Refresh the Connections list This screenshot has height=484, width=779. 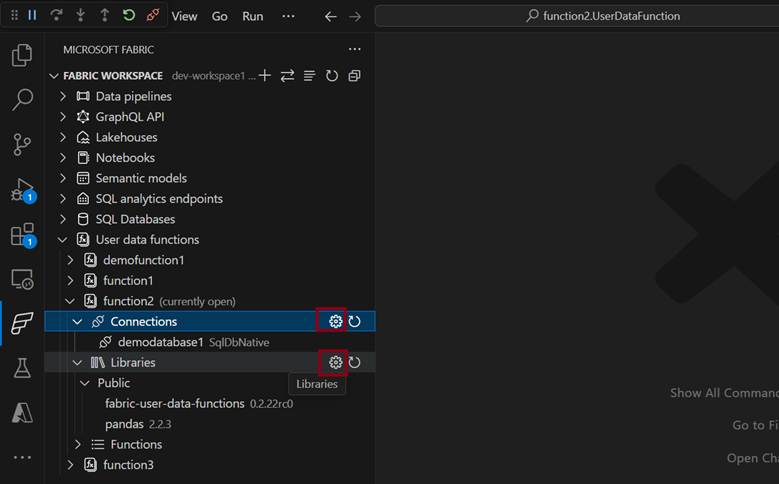pos(354,322)
